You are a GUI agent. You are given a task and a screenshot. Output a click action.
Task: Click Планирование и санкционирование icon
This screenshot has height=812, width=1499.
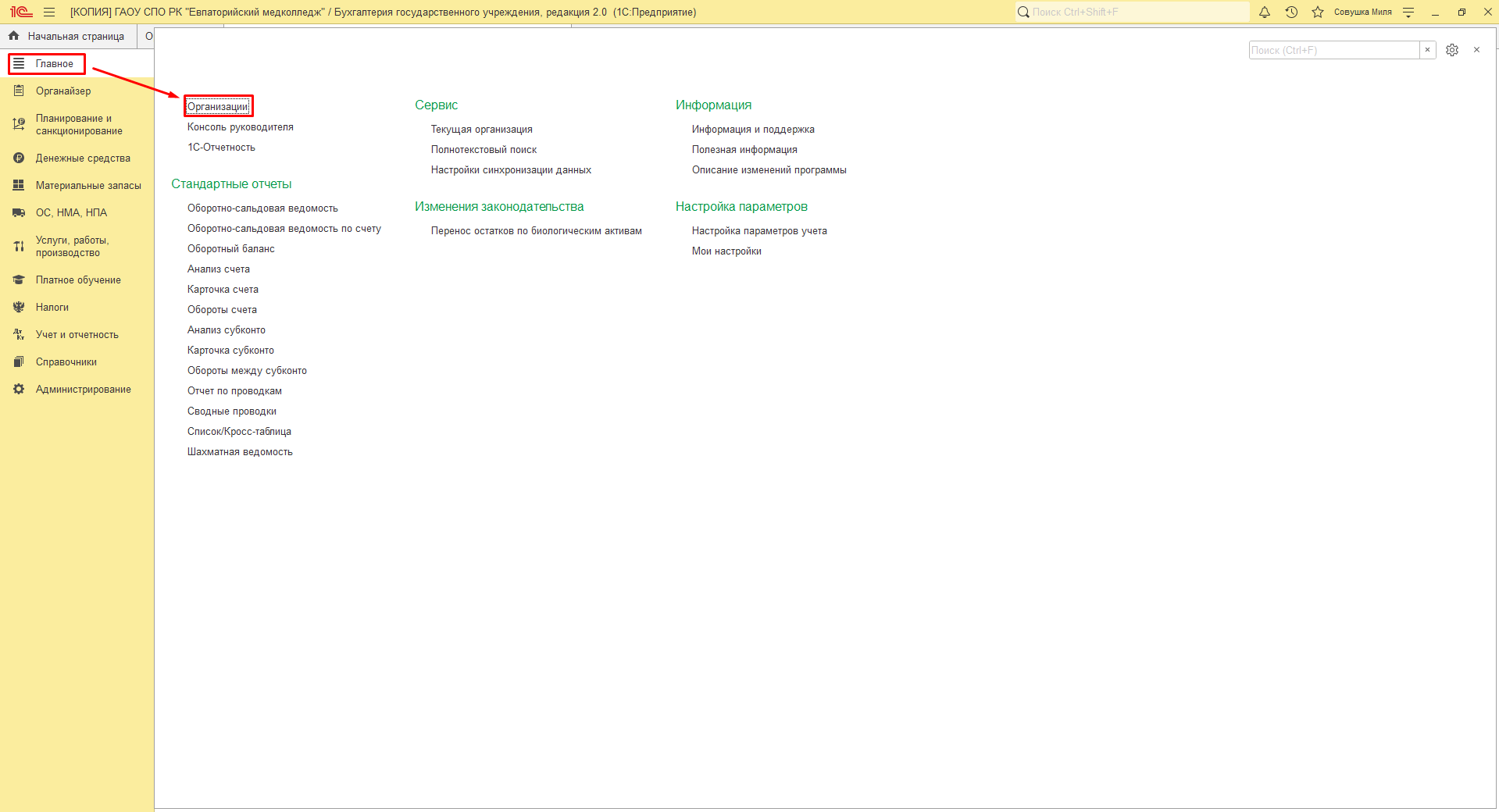click(19, 124)
